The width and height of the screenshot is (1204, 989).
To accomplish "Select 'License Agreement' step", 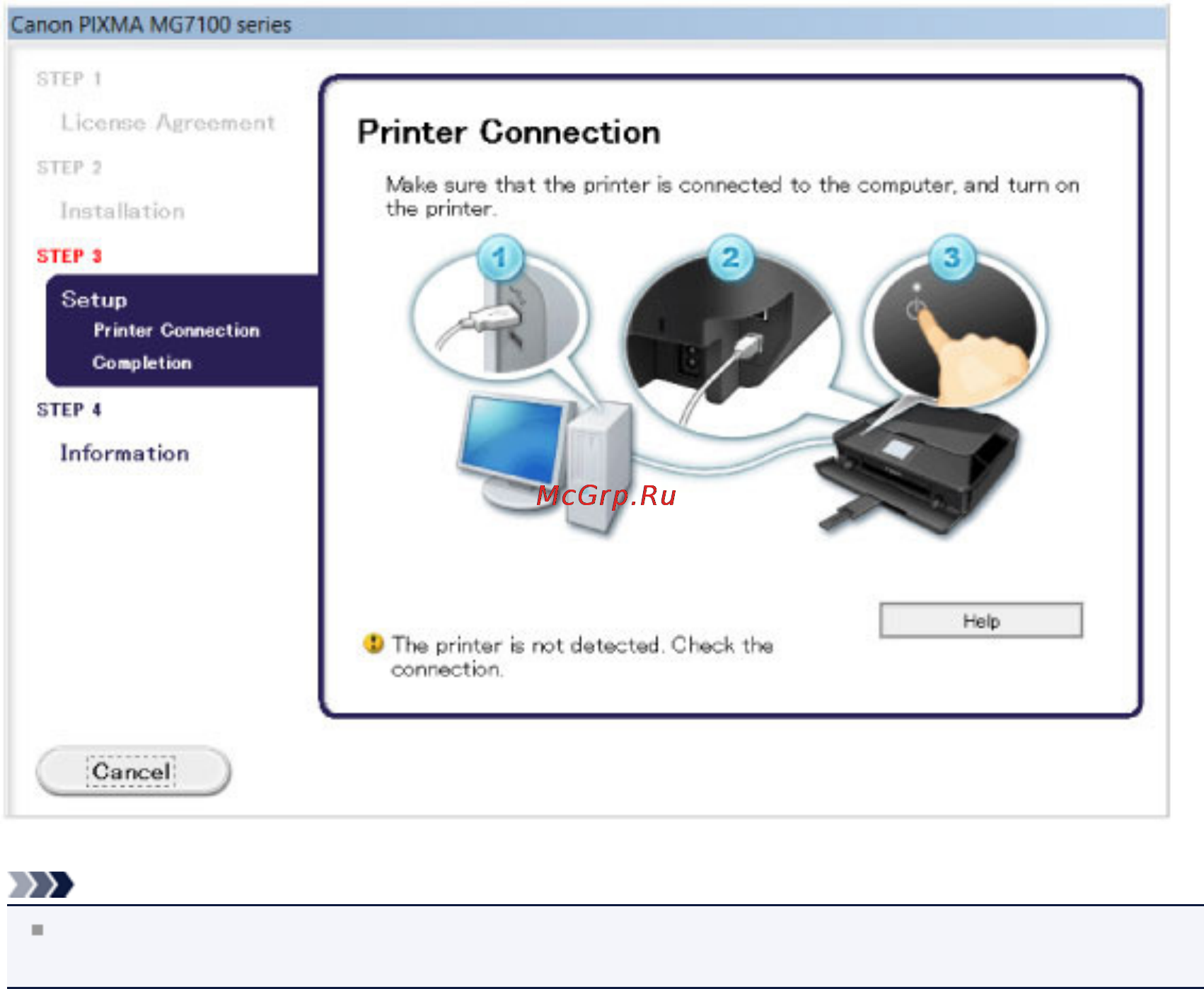I will click(x=168, y=122).
